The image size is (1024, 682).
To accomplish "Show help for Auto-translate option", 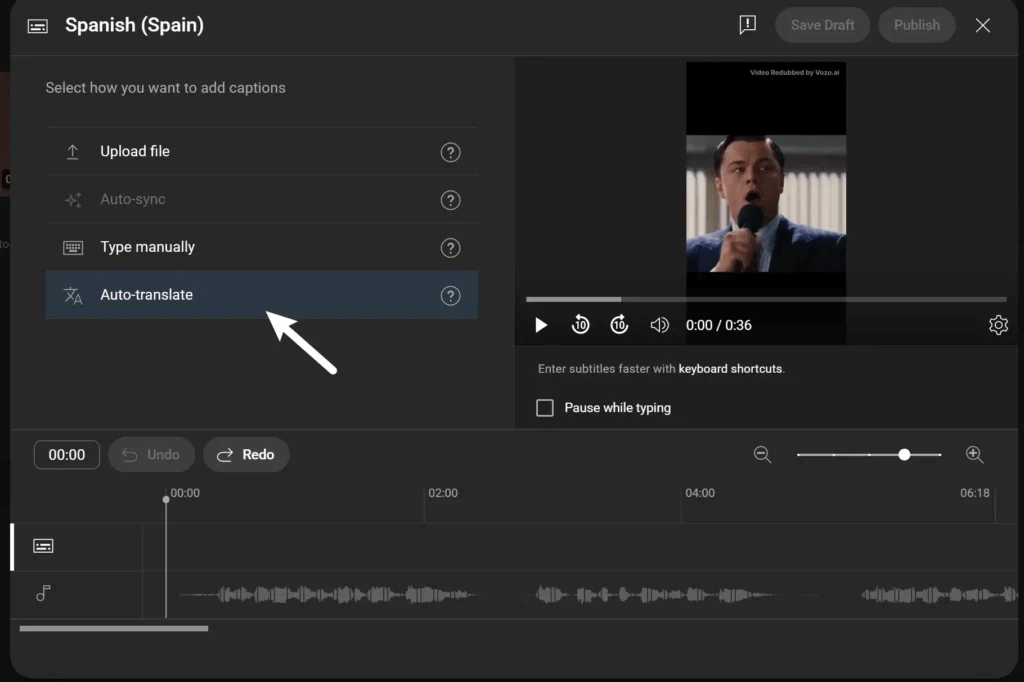I will [x=450, y=296].
